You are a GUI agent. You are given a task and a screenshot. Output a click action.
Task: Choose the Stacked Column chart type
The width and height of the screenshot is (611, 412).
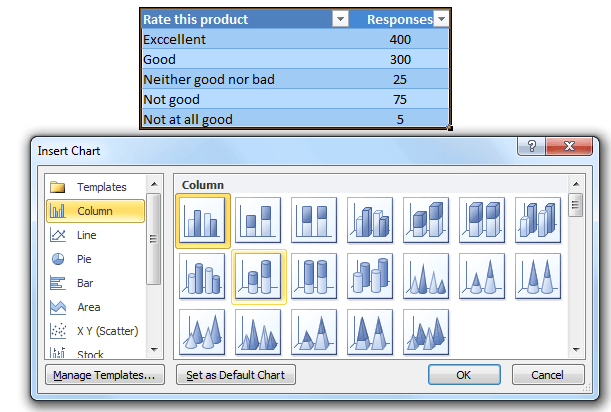click(x=258, y=220)
